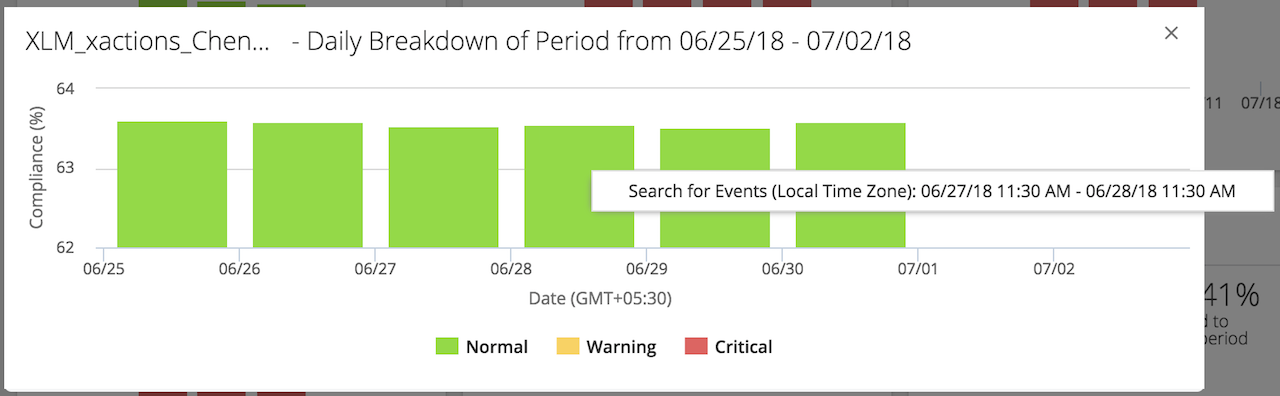The width and height of the screenshot is (1280, 396).
Task: Select the 06/25 compliance bar
Action: [172, 184]
